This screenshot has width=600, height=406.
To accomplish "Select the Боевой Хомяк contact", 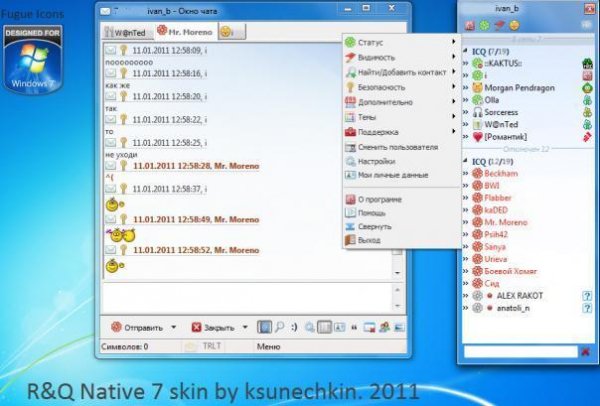I will click(510, 271).
